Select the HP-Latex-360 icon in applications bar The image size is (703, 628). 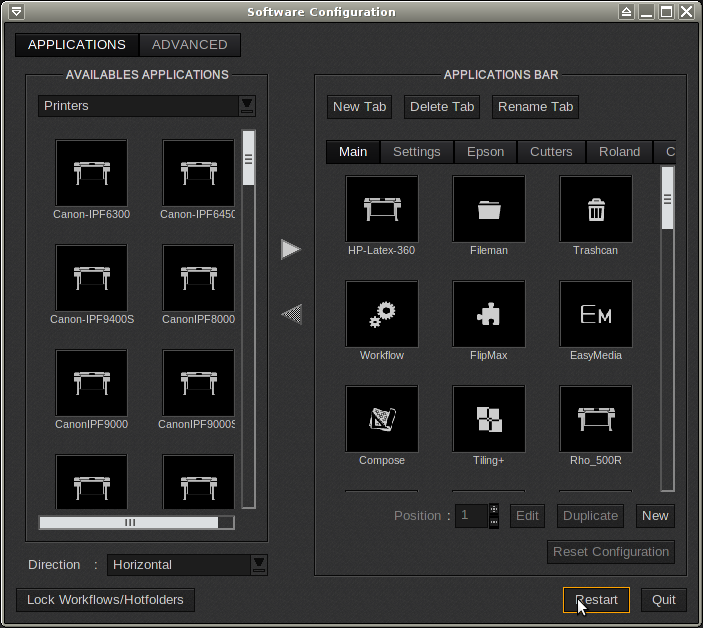(x=382, y=208)
